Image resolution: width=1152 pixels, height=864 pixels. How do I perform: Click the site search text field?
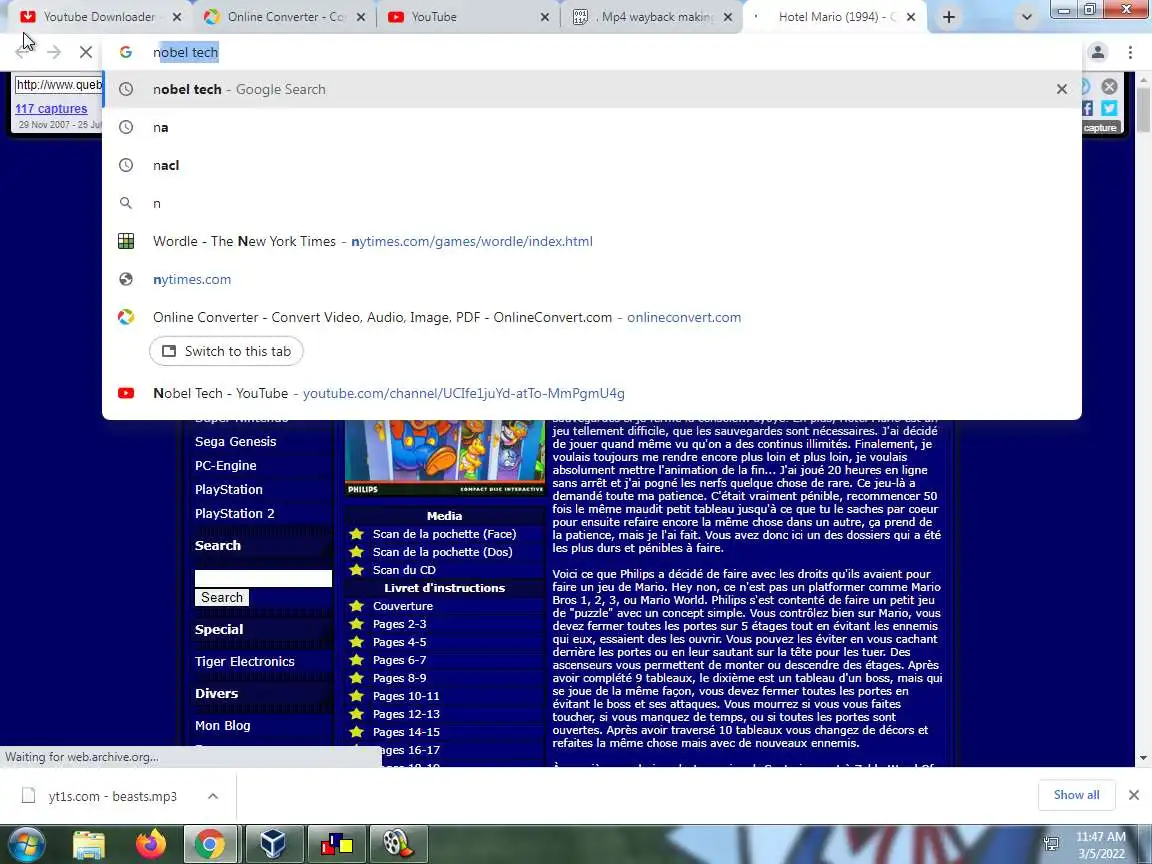[263, 579]
